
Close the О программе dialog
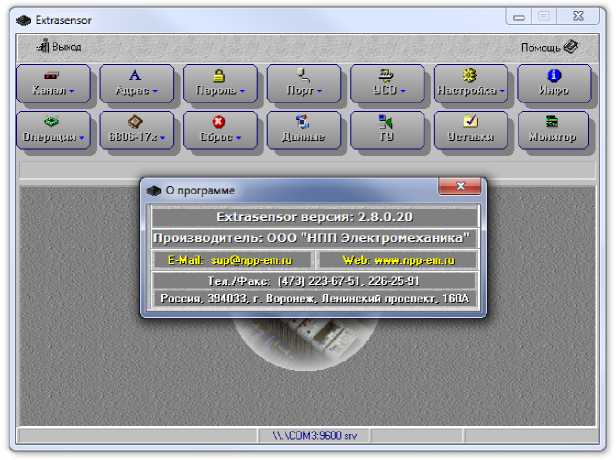[460, 186]
